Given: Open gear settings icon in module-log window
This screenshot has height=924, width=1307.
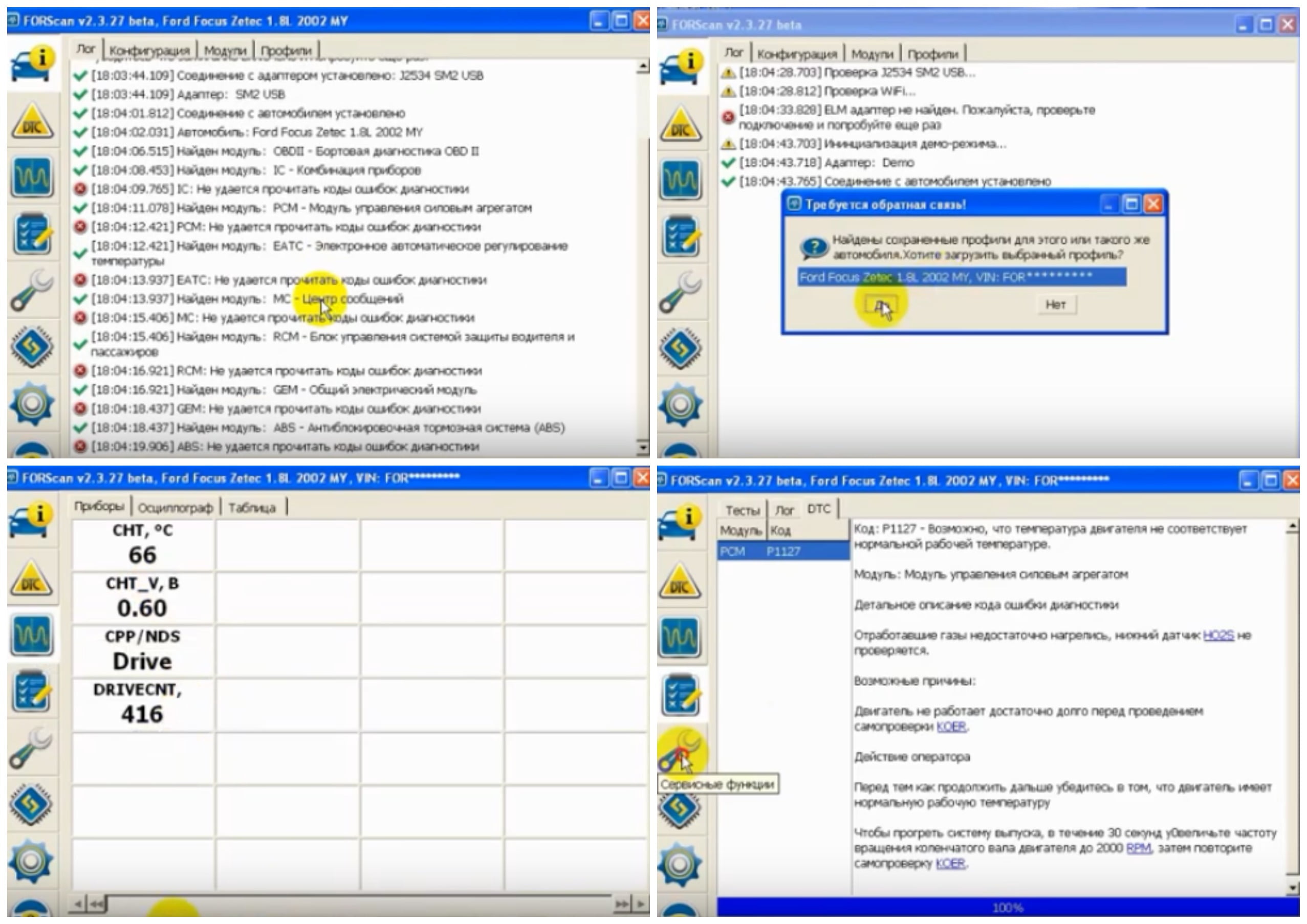Looking at the screenshot, I should (x=32, y=403).
